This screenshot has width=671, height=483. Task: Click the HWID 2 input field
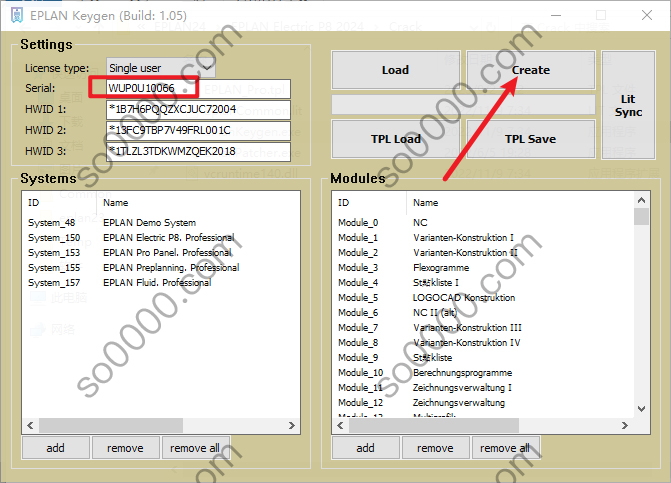[199, 130]
